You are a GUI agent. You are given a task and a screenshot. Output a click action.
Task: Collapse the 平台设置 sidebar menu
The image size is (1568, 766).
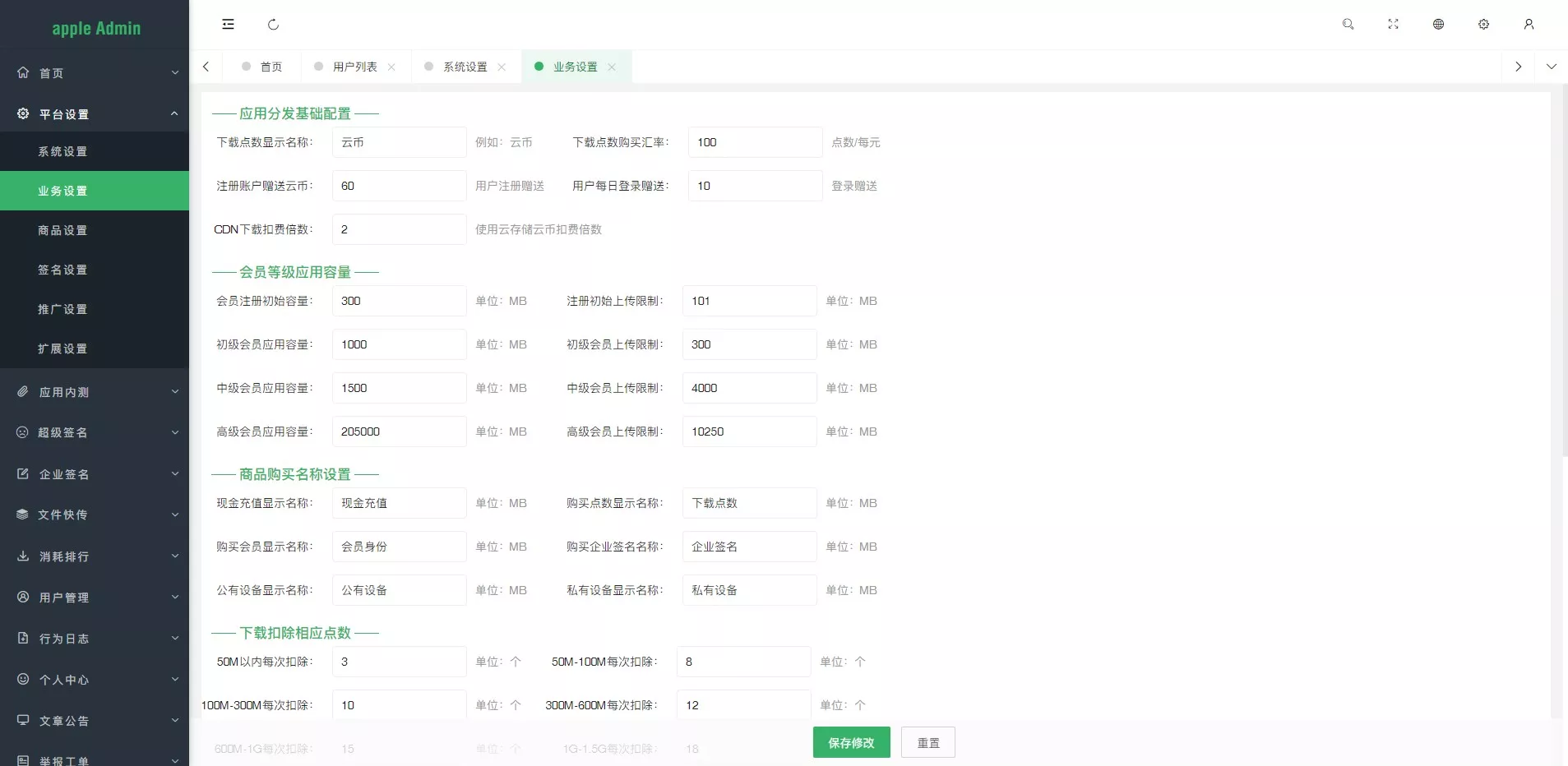(x=174, y=113)
